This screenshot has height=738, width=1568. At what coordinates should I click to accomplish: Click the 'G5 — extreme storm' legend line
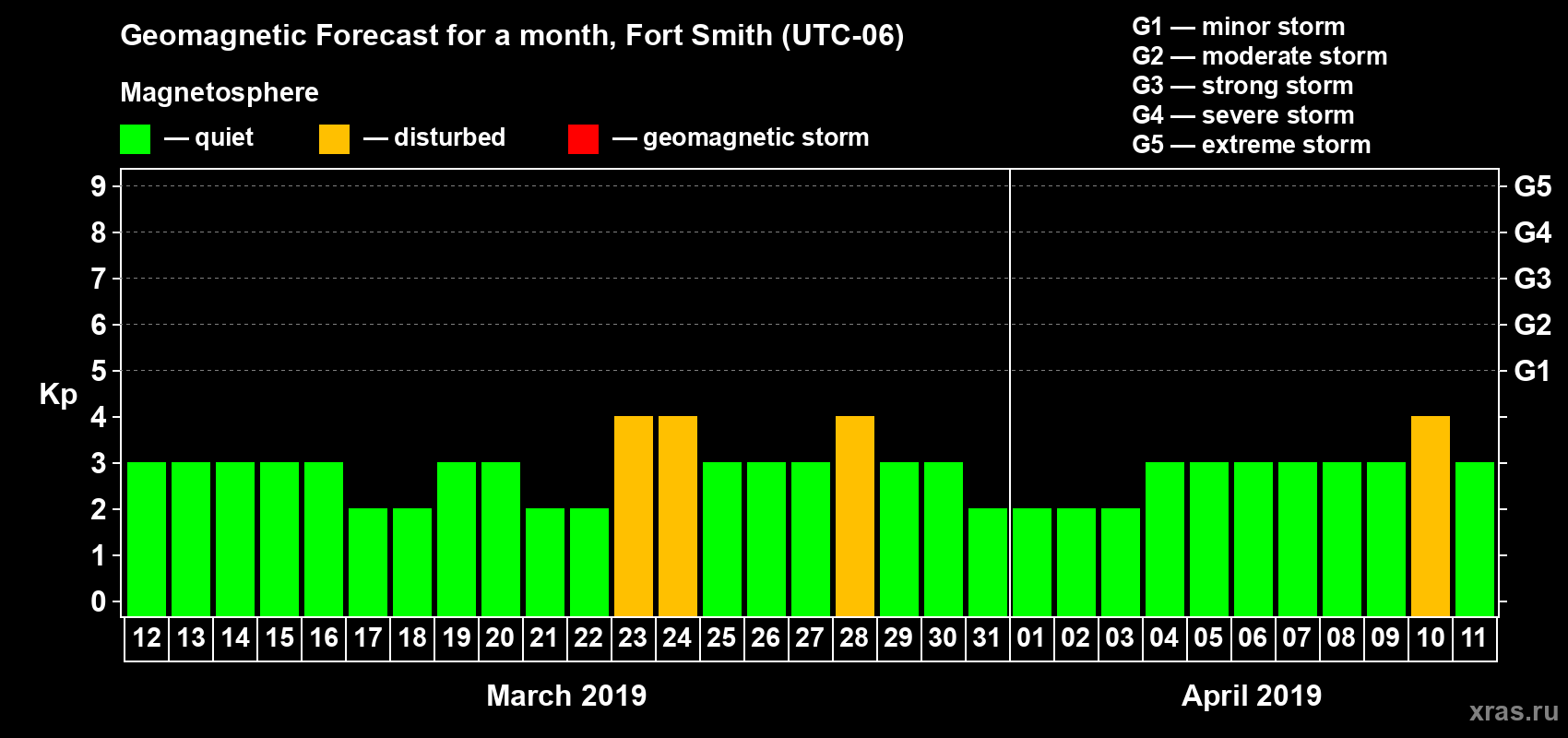(1252, 145)
